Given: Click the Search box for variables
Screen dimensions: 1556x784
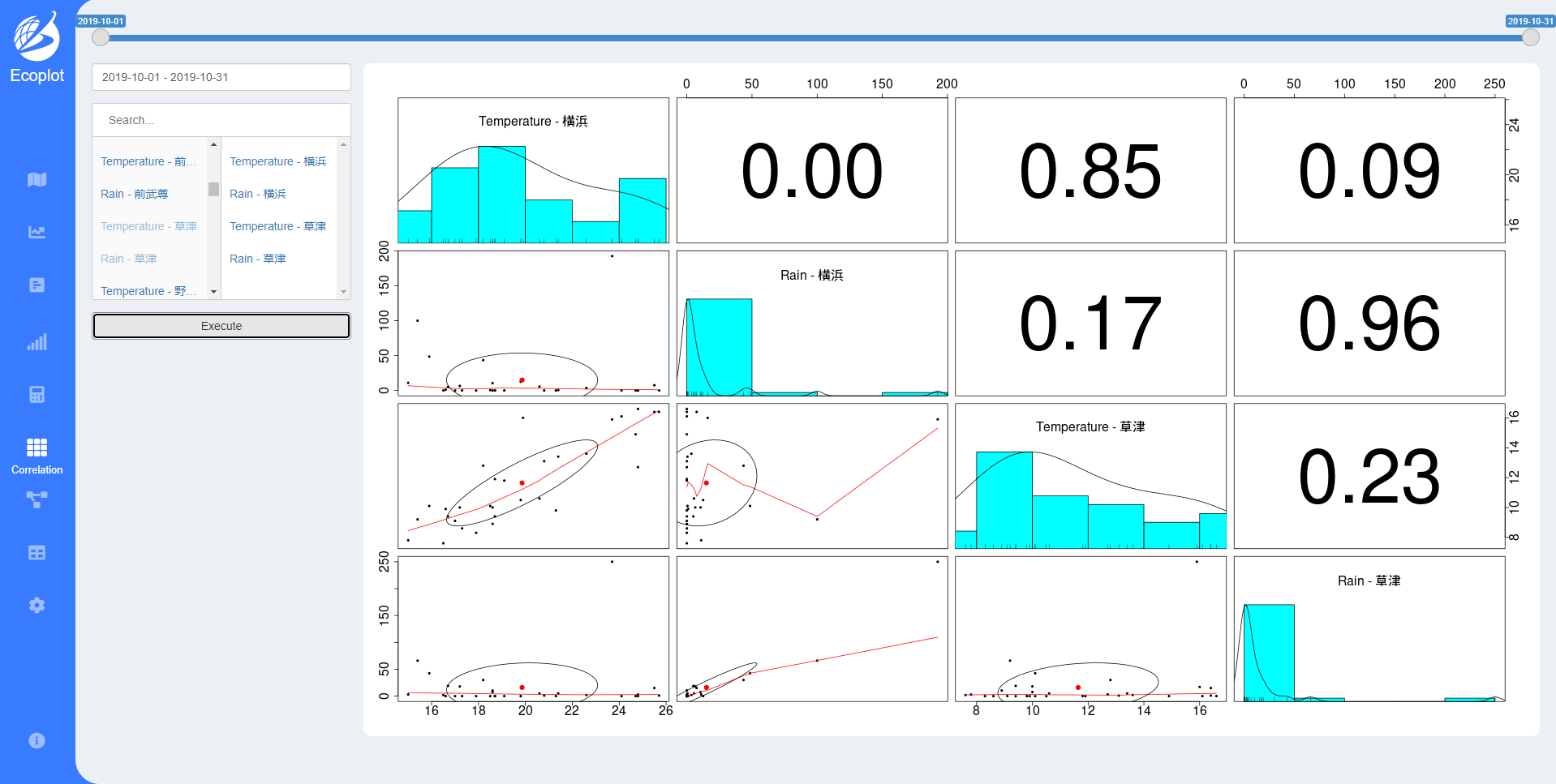Looking at the screenshot, I should 221,120.
